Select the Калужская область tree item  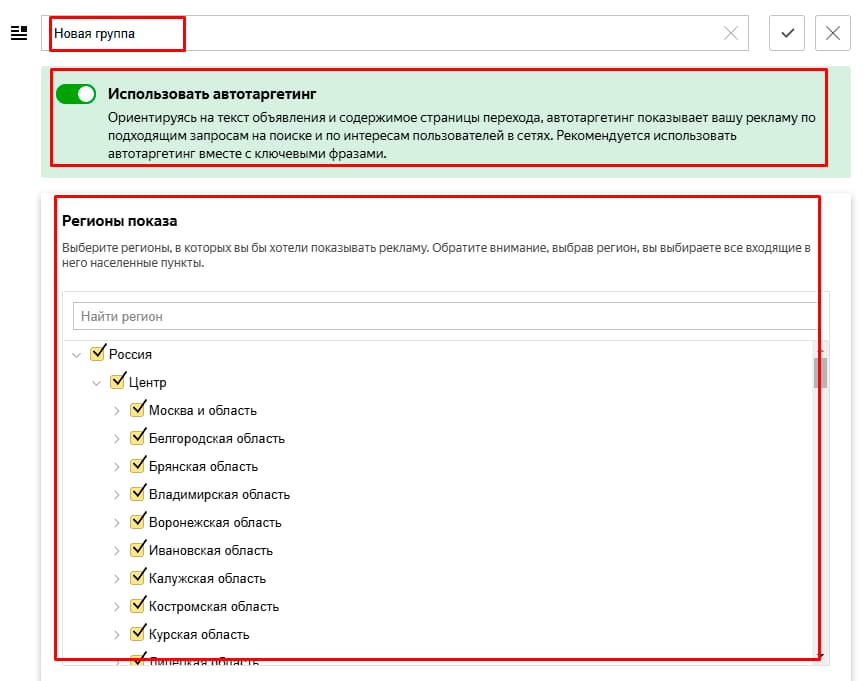point(207,578)
